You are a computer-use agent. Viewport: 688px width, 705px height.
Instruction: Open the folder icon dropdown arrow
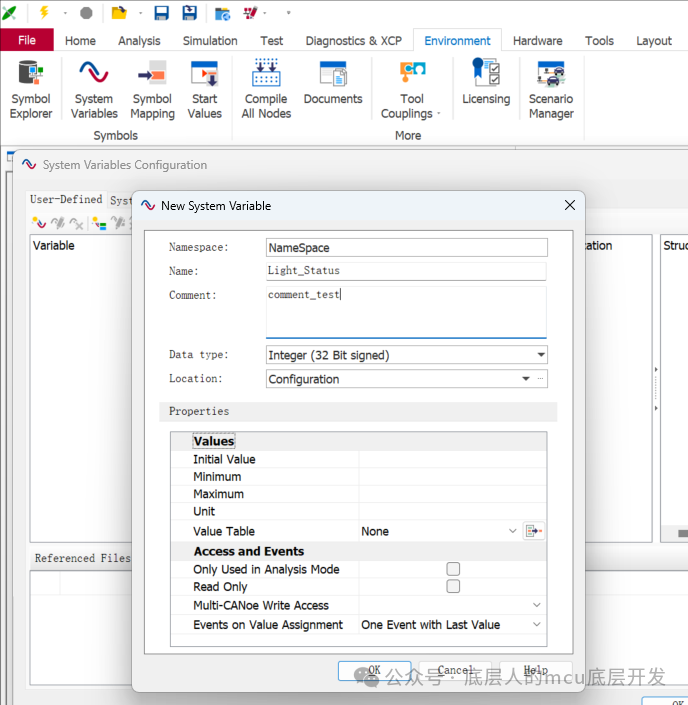[x=140, y=13]
